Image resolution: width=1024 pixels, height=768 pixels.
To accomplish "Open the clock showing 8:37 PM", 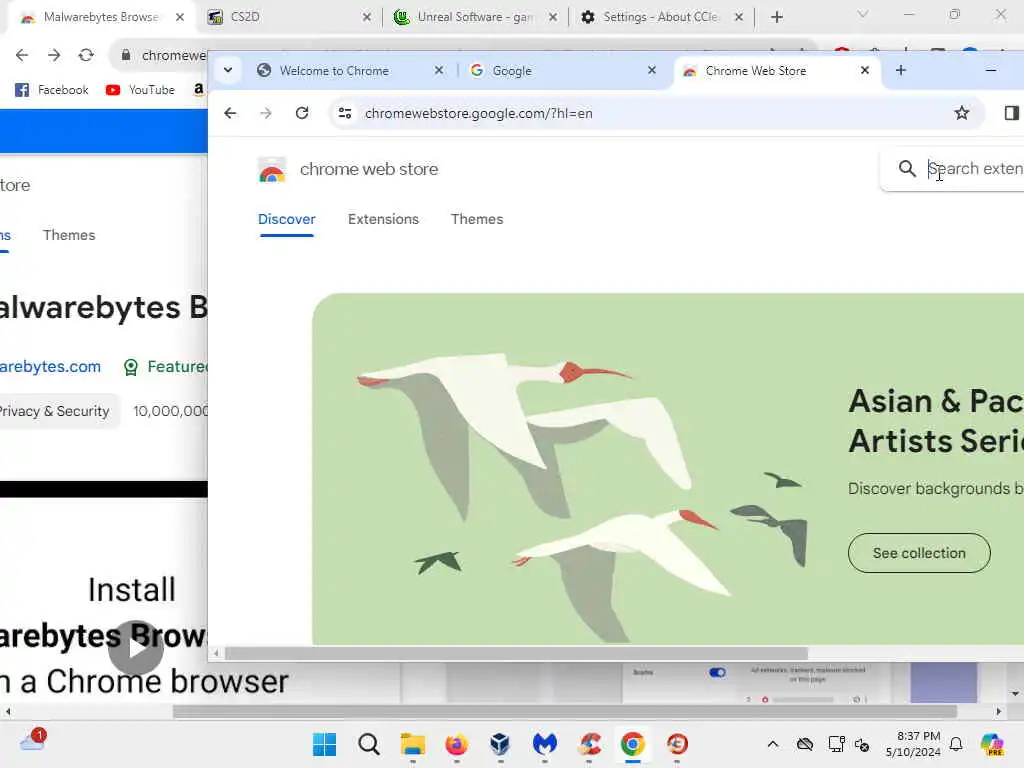I will [x=913, y=744].
